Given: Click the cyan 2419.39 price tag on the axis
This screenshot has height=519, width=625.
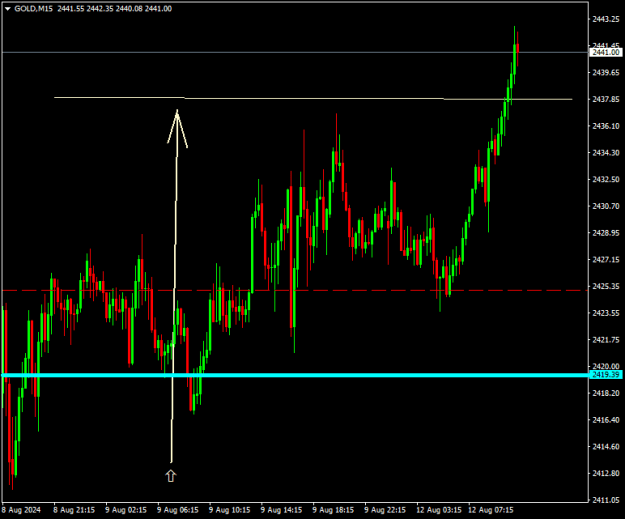Looking at the screenshot, I should click(x=605, y=375).
